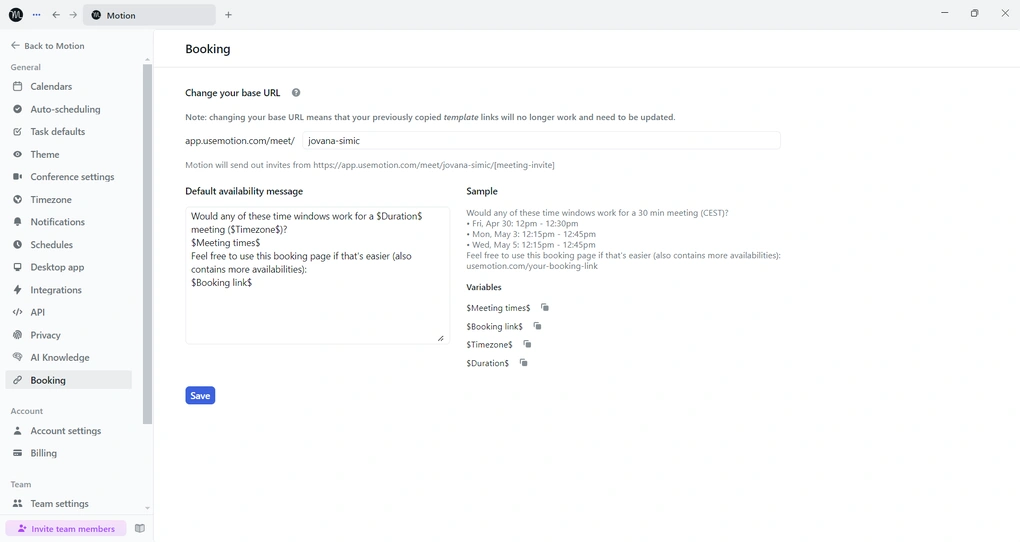Open the book icon beside Invite team members

140,529
